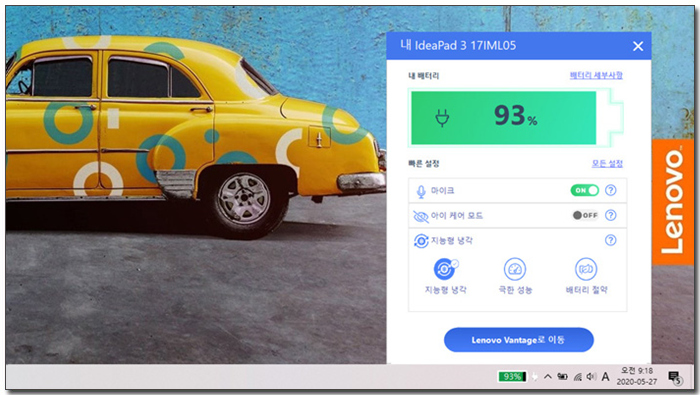The image size is (700, 395).
Task: Open the taskbar clock showing 오전 9:18
Action: click(637, 376)
